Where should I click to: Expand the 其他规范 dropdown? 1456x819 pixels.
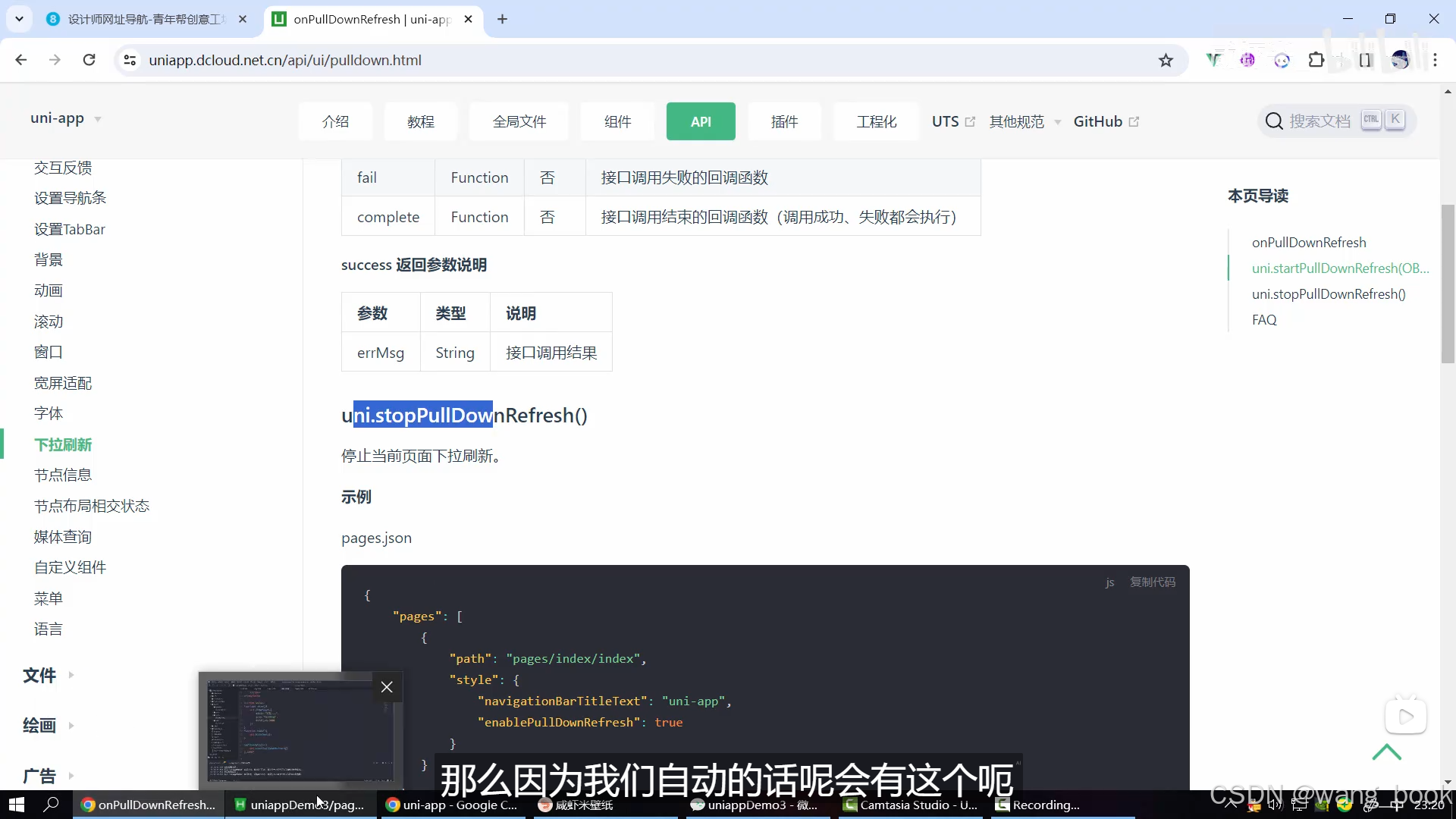pos(1025,121)
